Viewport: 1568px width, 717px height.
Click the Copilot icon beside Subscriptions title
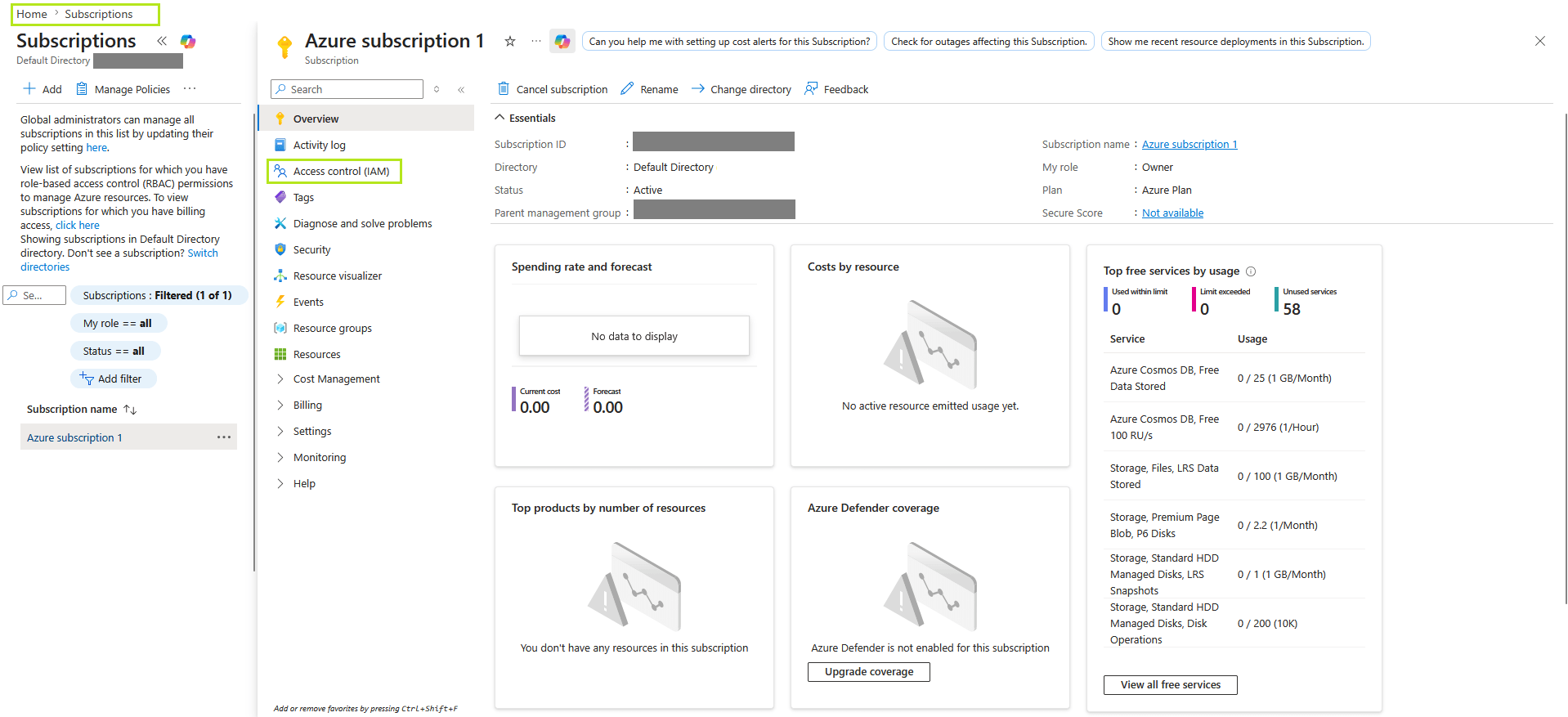[x=188, y=41]
